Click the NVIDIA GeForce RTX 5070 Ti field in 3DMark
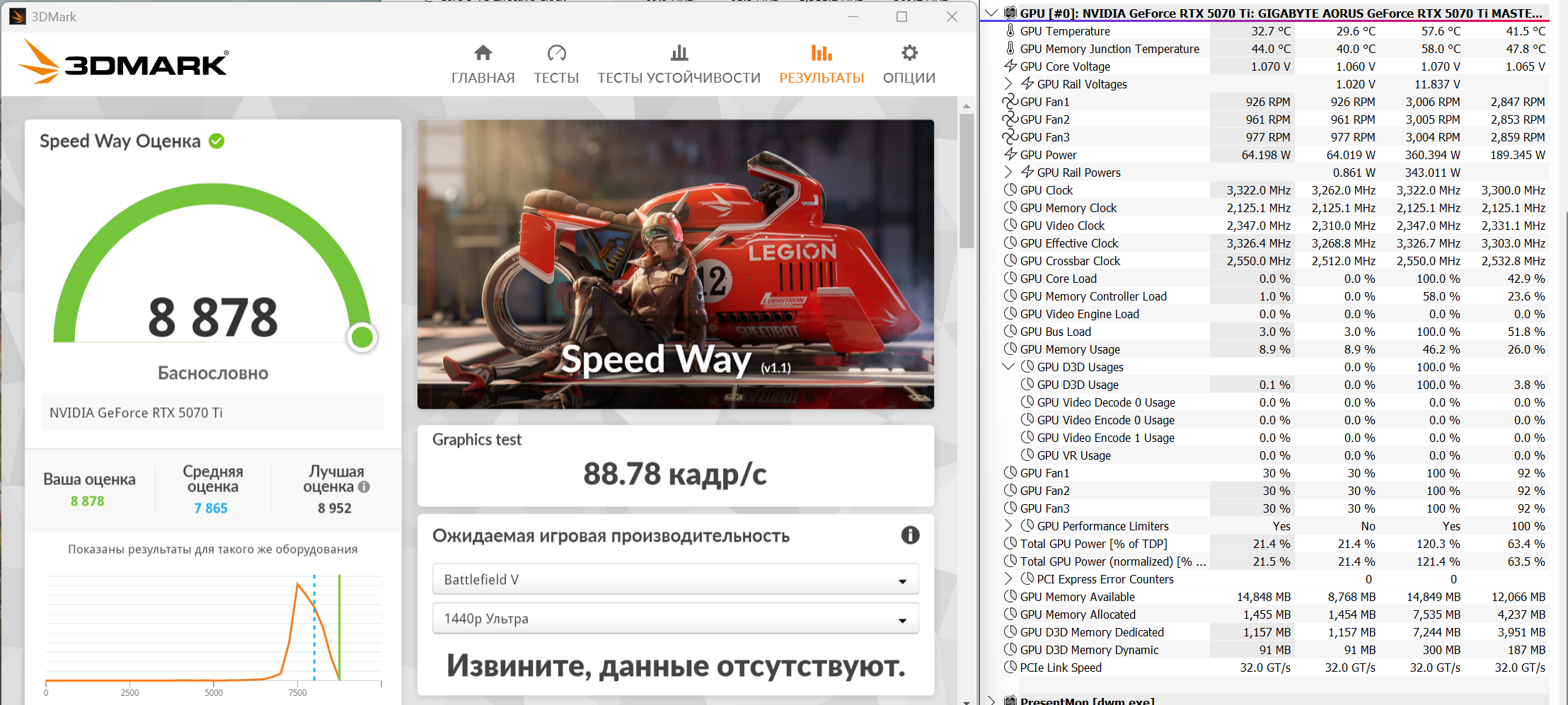This screenshot has height=705, width=1568. click(213, 412)
